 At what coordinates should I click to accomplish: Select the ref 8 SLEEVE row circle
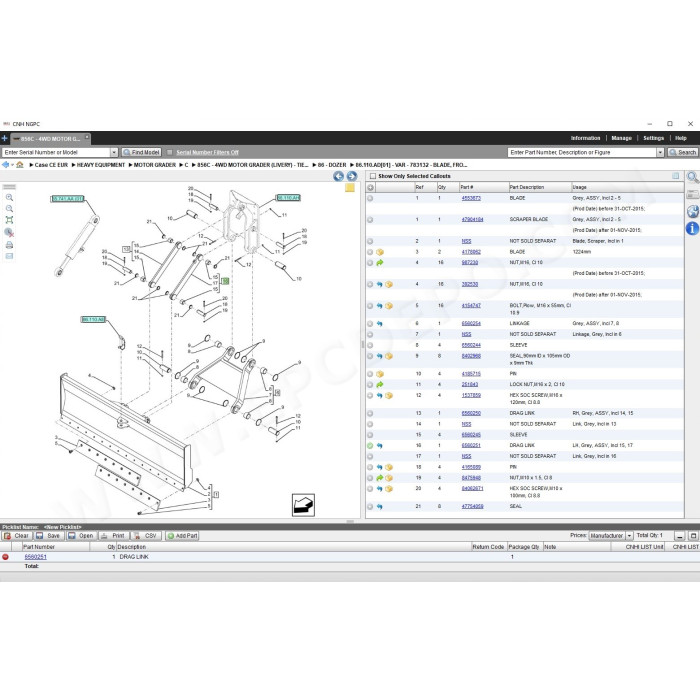pyautogui.click(x=370, y=345)
